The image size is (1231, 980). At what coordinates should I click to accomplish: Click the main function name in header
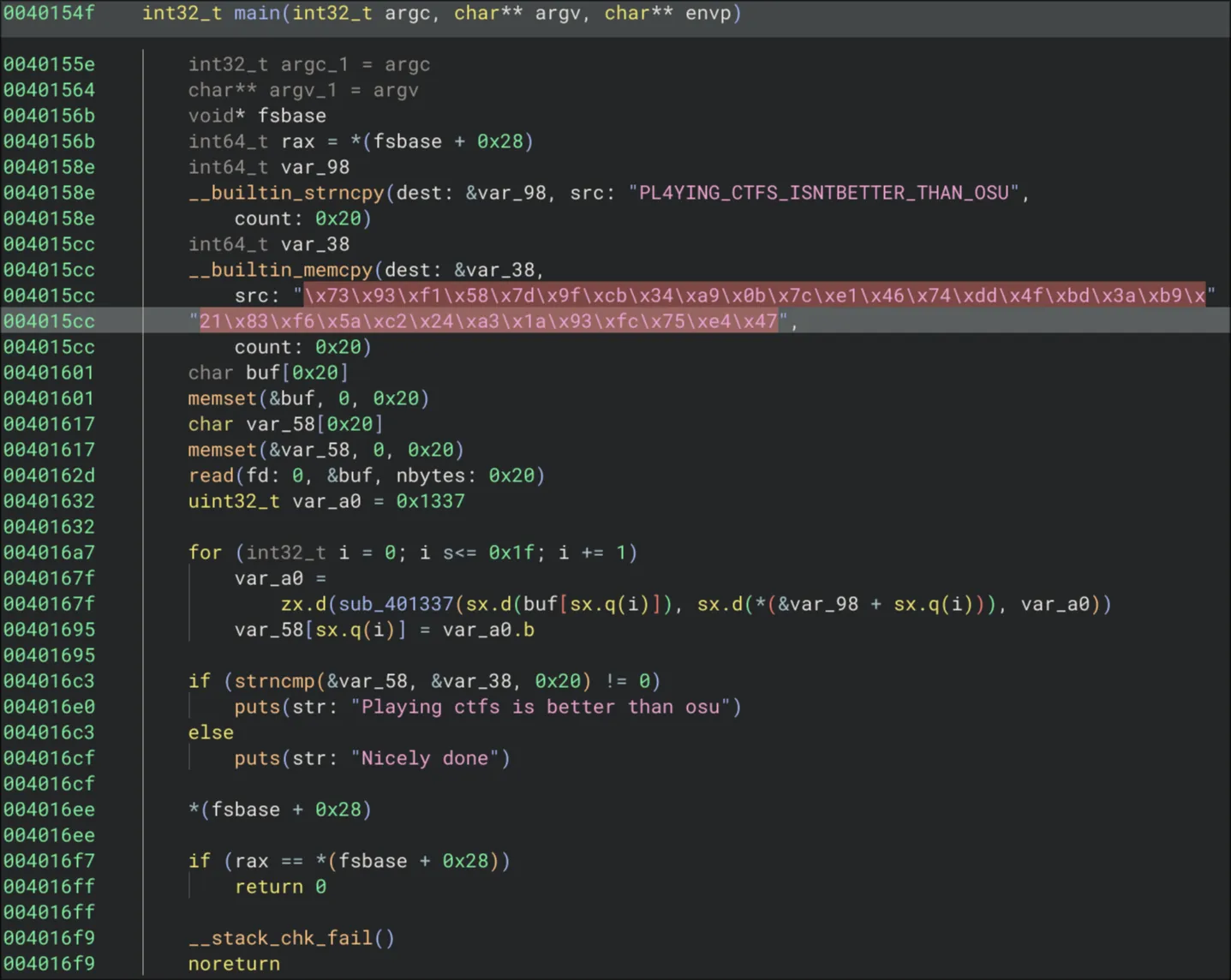[257, 13]
